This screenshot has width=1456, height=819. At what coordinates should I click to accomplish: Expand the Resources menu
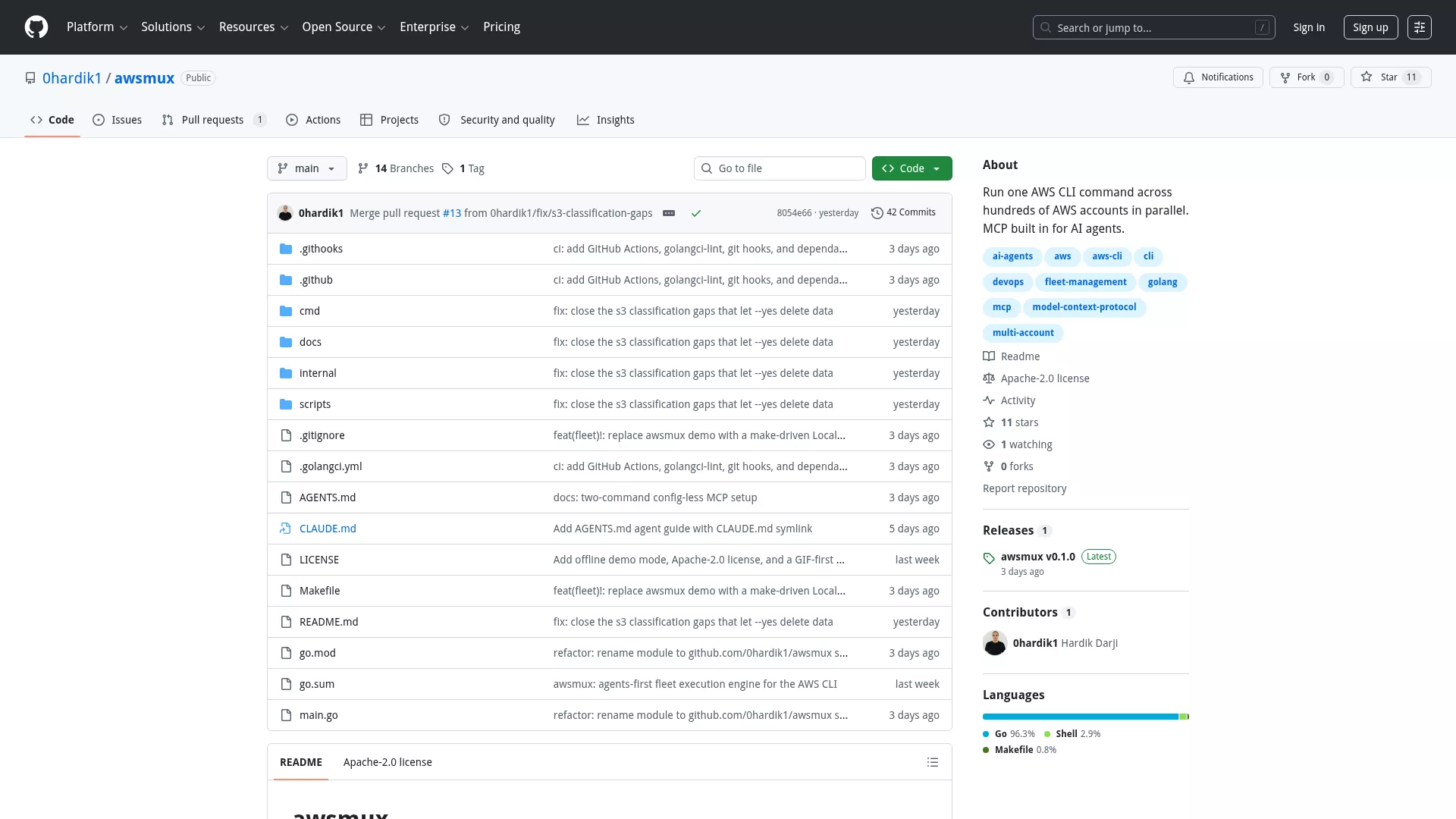(253, 27)
